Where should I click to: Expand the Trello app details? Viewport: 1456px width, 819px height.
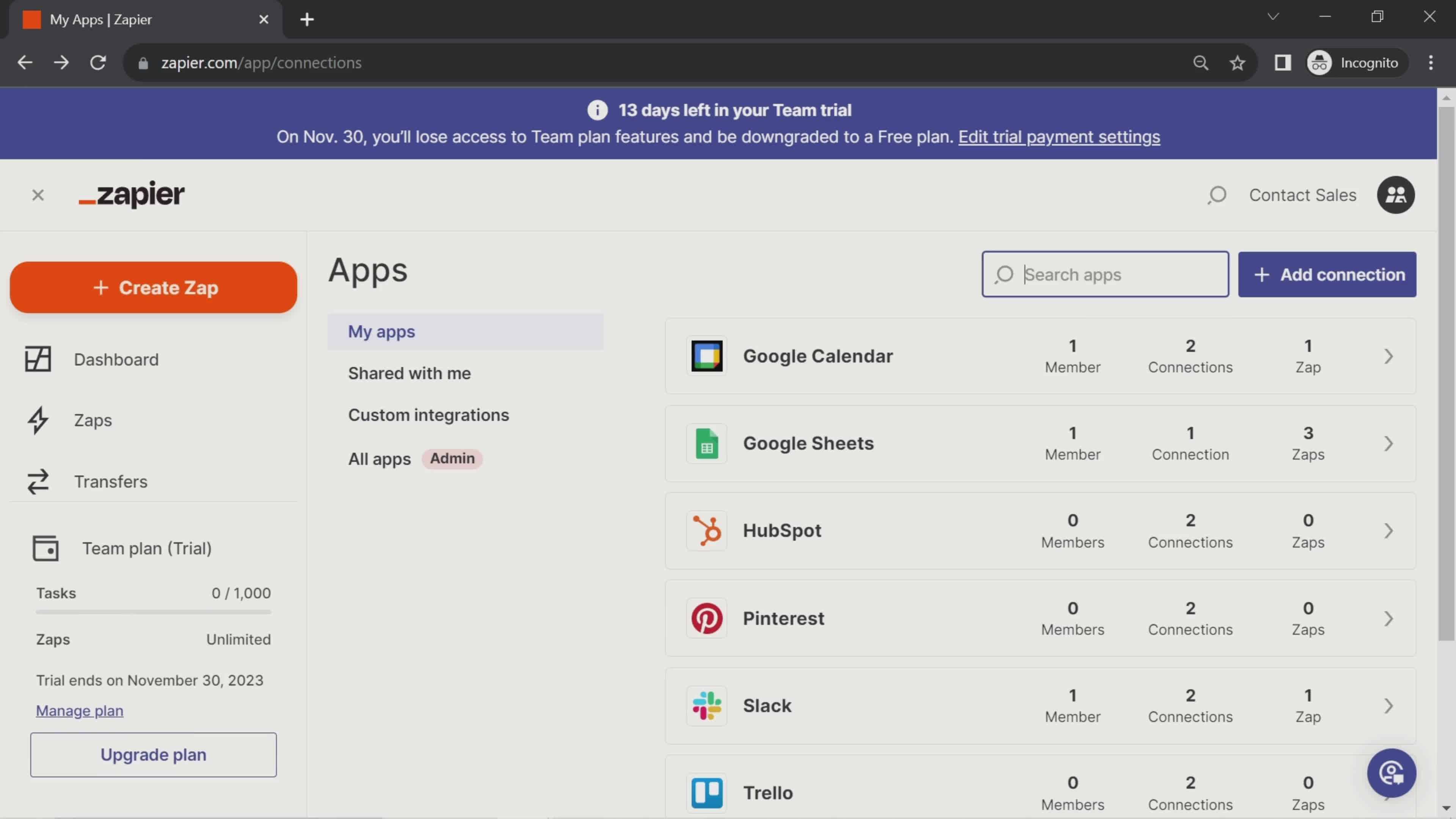point(1389,792)
